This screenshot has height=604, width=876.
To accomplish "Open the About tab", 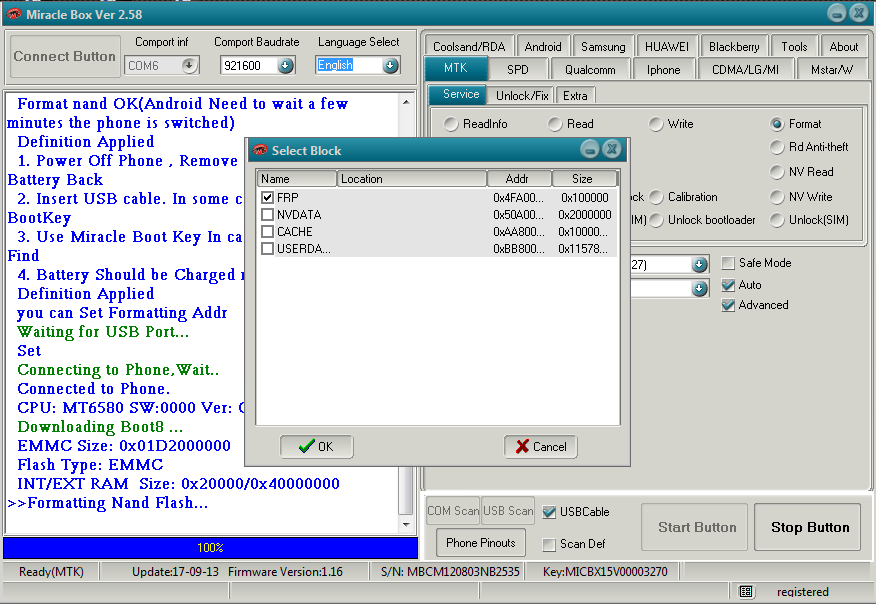I will [844, 46].
